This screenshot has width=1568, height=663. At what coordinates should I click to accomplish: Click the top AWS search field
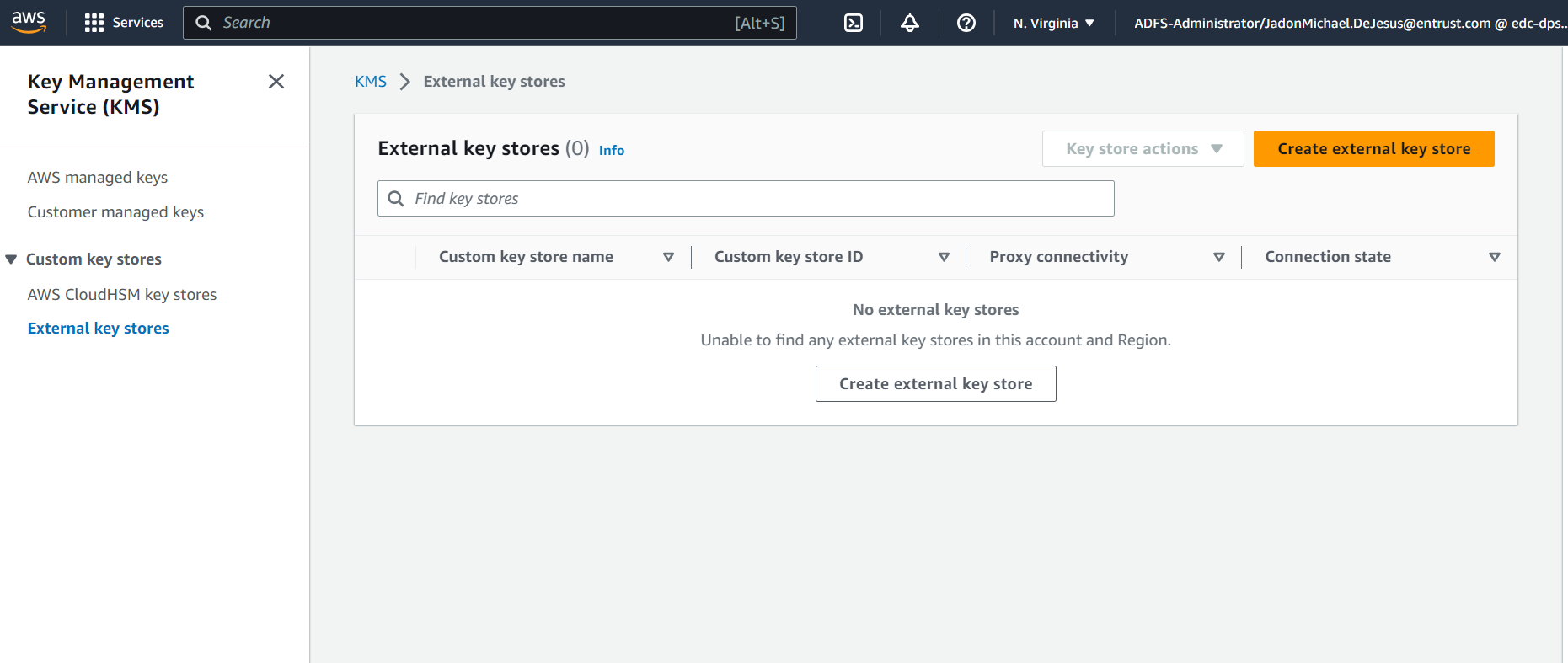pos(490,23)
